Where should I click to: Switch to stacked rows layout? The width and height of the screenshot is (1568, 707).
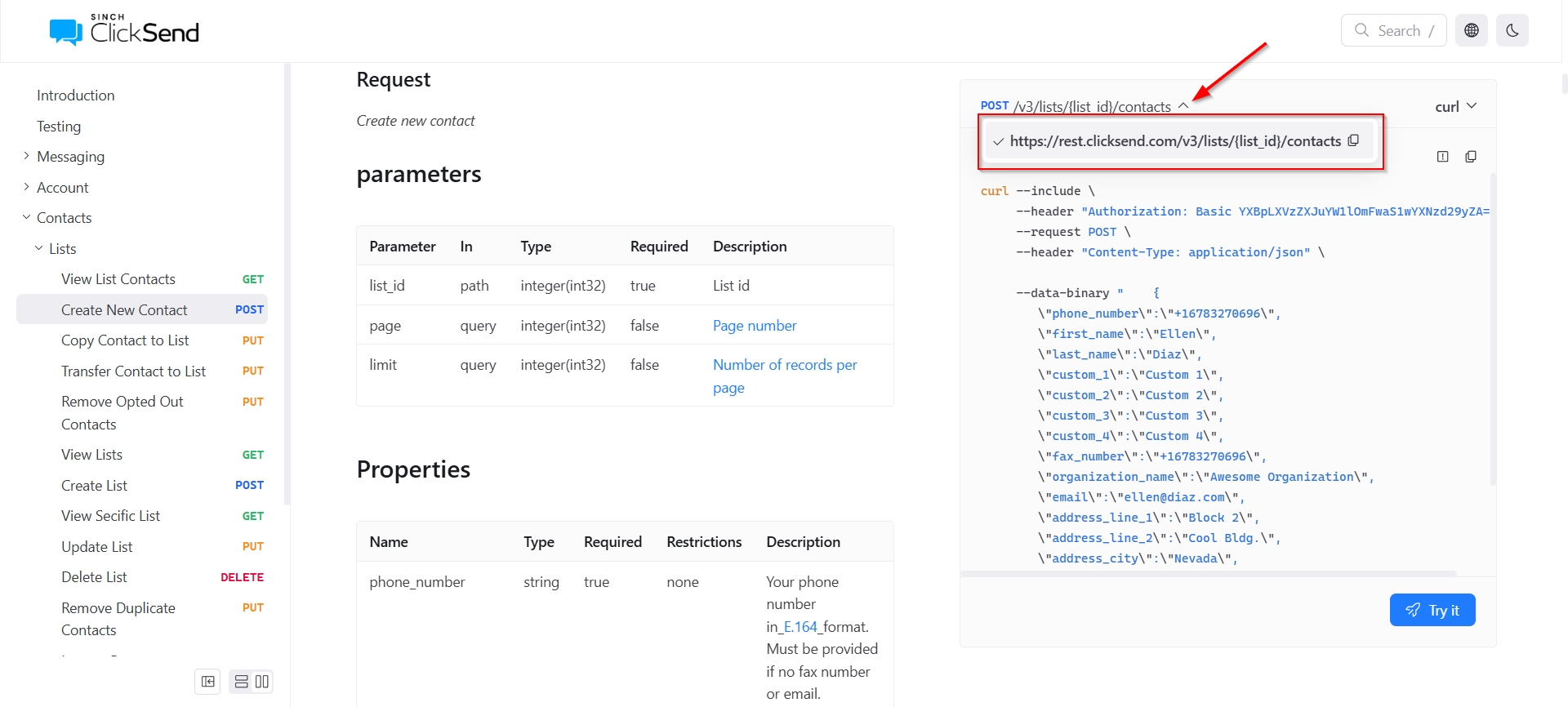(x=242, y=682)
